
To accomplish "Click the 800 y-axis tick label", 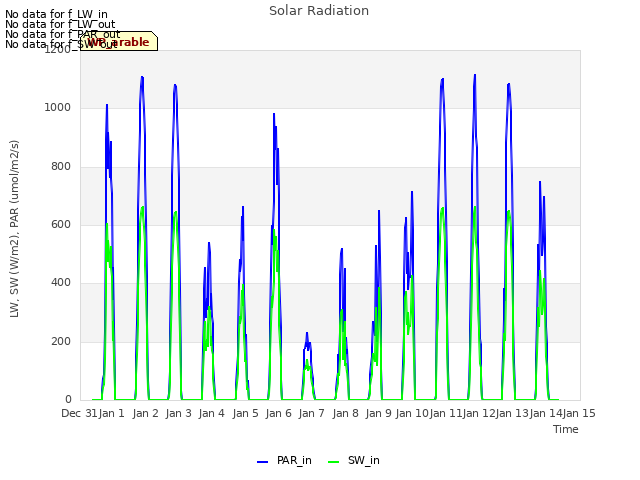I will pyautogui.click(x=61, y=167).
